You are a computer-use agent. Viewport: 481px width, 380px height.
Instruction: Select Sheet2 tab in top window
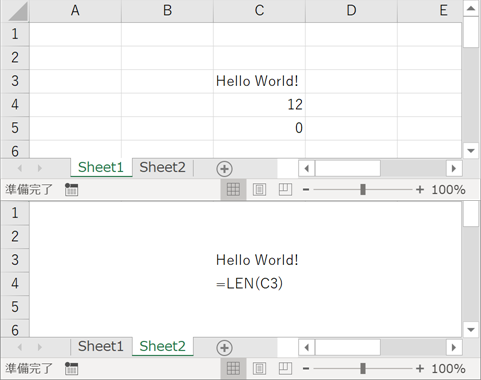coord(162,167)
